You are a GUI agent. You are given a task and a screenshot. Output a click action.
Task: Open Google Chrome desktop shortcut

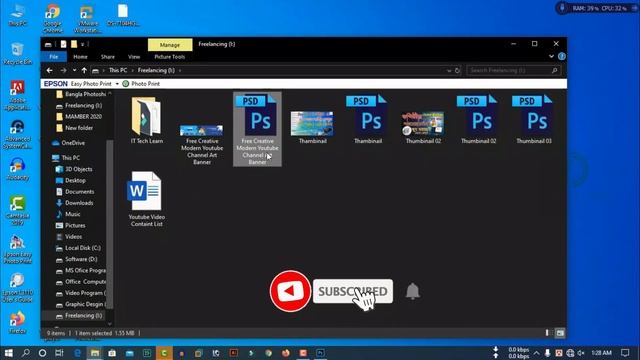pyautogui.click(x=53, y=18)
